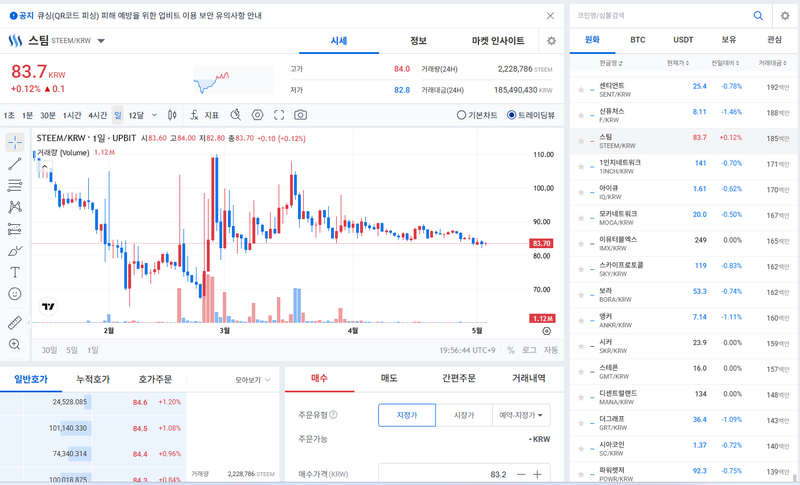Favorite star for 센티언트 SENT/KRW
Image resolution: width=800 pixels, height=485 pixels.
point(581,90)
